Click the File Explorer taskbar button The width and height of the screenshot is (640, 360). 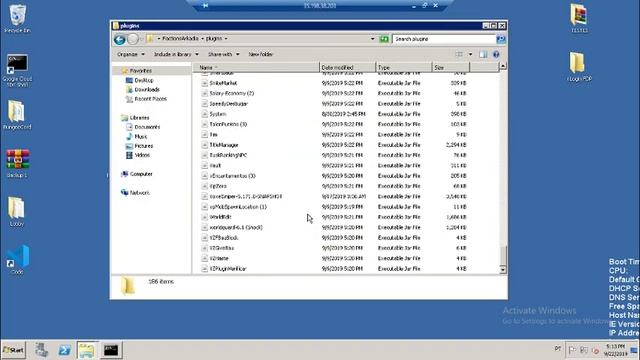[87, 350]
